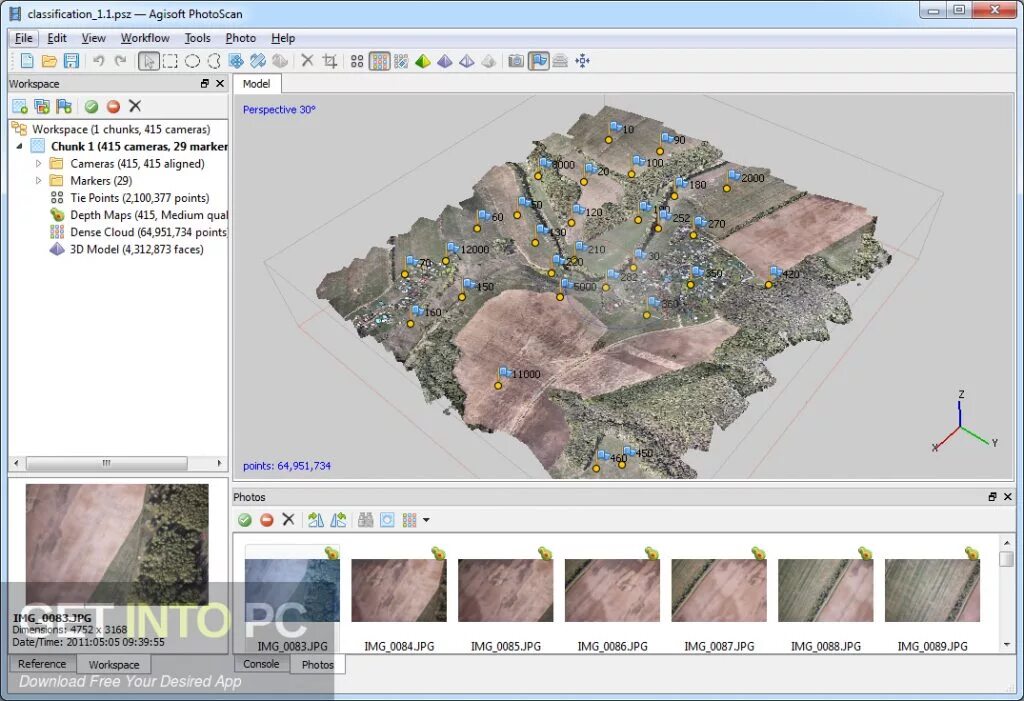
Task: Click Add Chunk in Workspace toolbar
Action: tap(20, 106)
